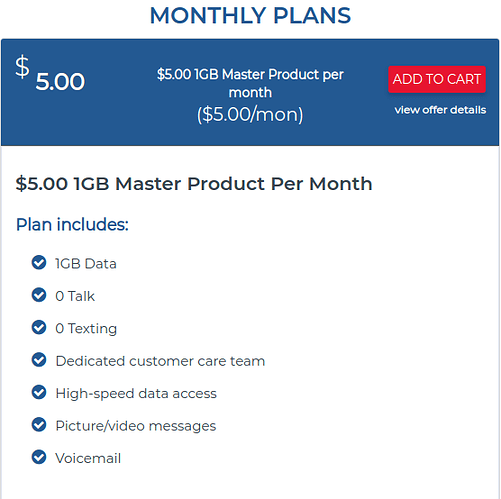The width and height of the screenshot is (501, 499).
Task: Click the banner title $5.00 1GB Master Product per month
Action: click(x=250, y=83)
